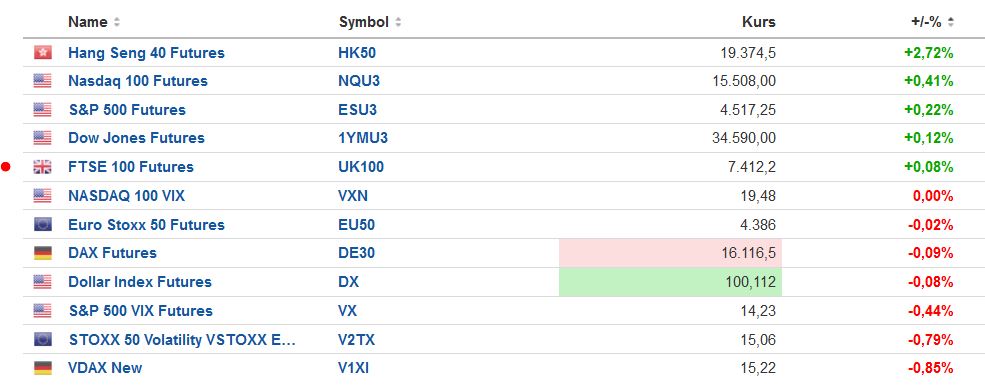Click the EU flag beside Euro Stoxx 50
This screenshot has width=985, height=392.
[43, 225]
